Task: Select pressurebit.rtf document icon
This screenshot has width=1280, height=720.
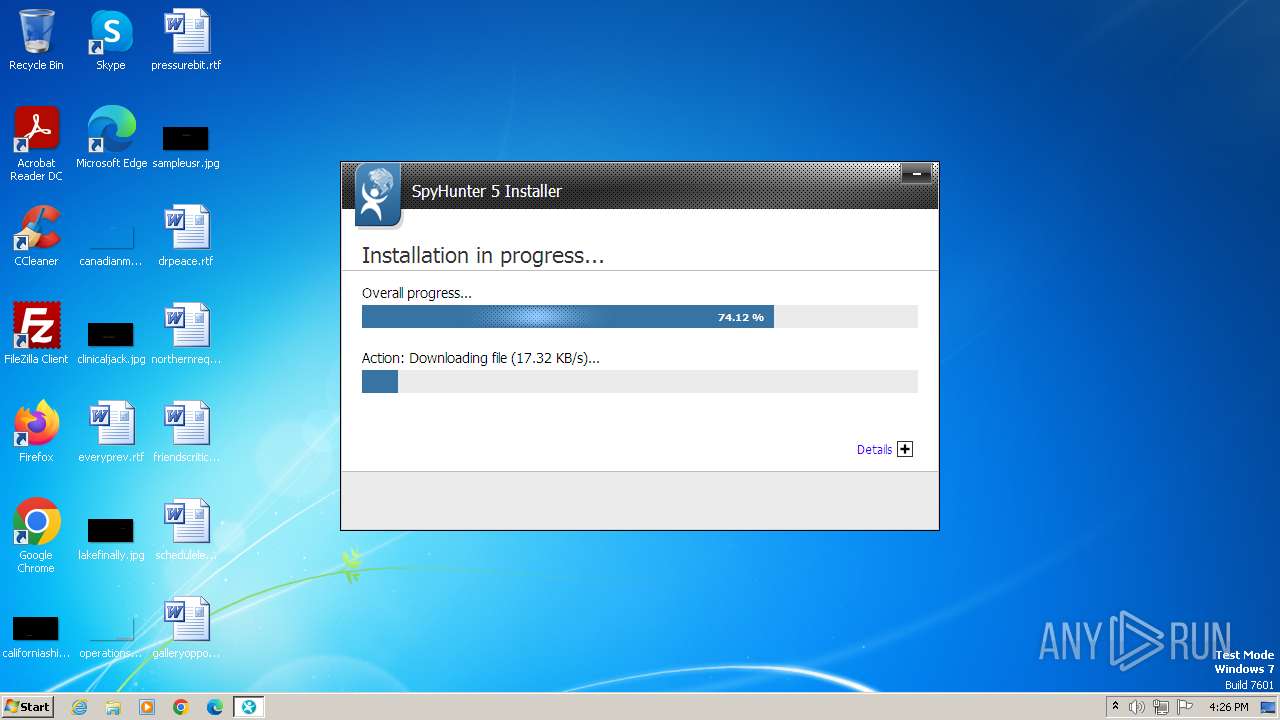Action: [x=186, y=41]
